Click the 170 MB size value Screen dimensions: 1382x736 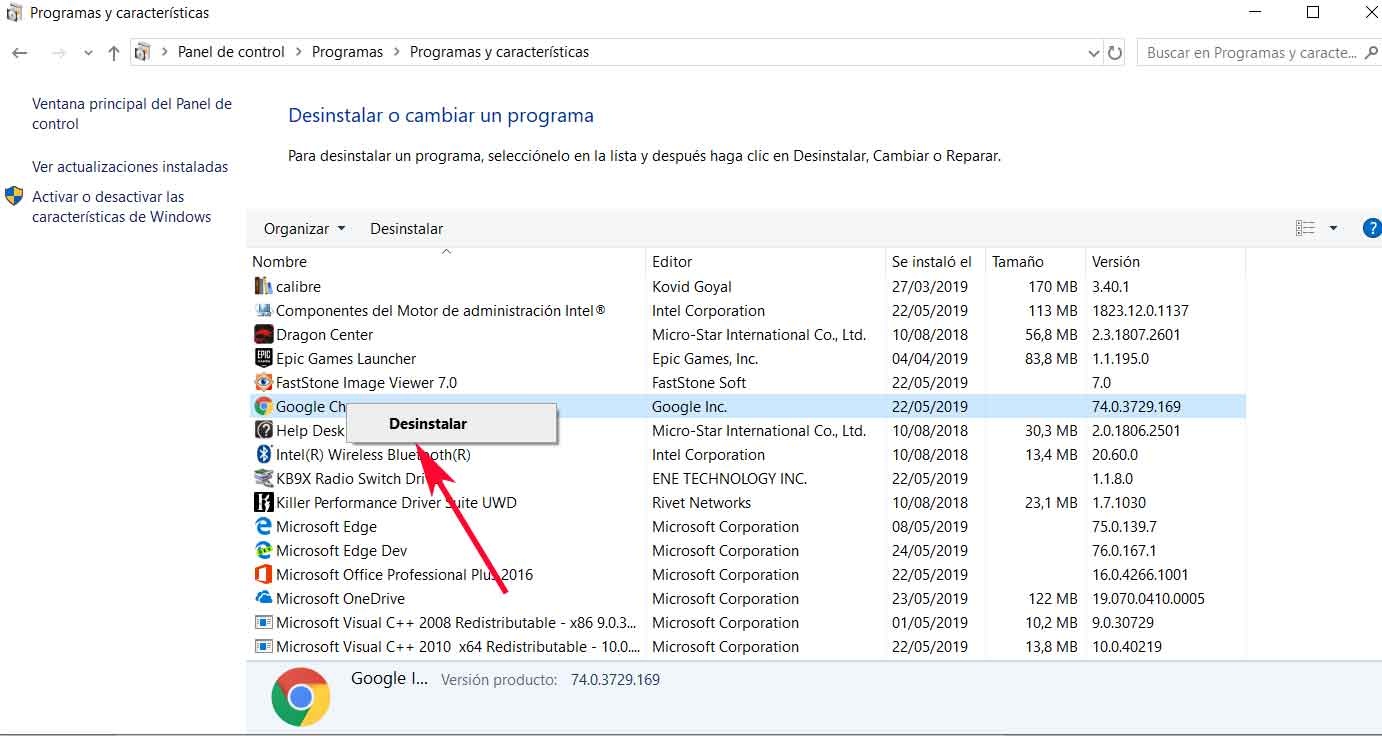(1053, 287)
